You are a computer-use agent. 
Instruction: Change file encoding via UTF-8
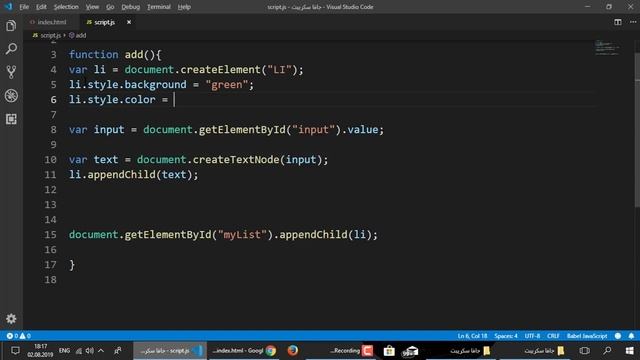click(532, 336)
